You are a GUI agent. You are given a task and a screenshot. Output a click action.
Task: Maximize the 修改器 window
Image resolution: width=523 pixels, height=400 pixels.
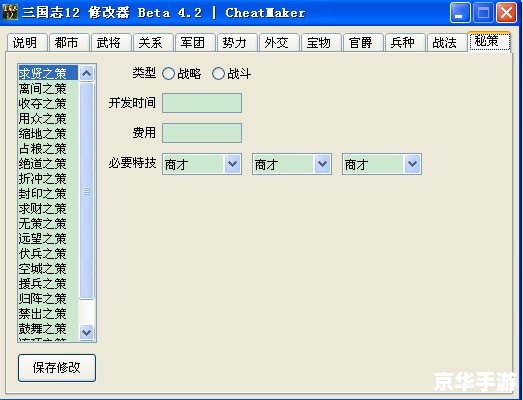coord(483,13)
